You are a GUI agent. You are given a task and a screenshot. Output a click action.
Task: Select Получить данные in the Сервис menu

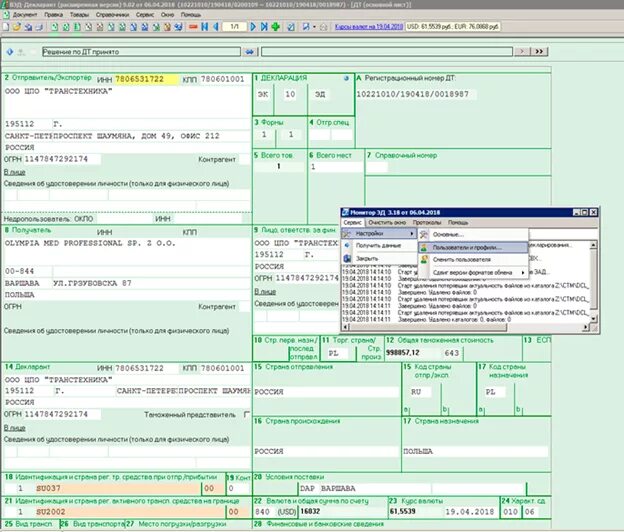tap(378, 246)
